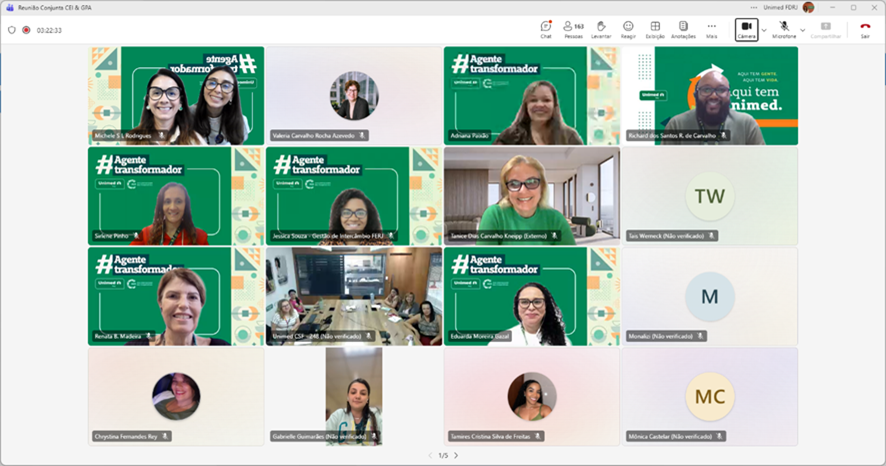Open the Pessoas participants list

point(573,29)
